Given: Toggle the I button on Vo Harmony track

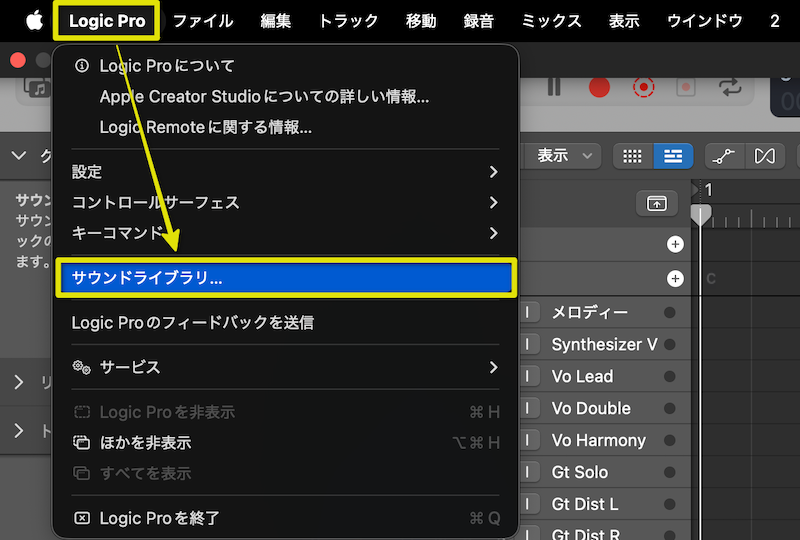Looking at the screenshot, I should click(528, 440).
